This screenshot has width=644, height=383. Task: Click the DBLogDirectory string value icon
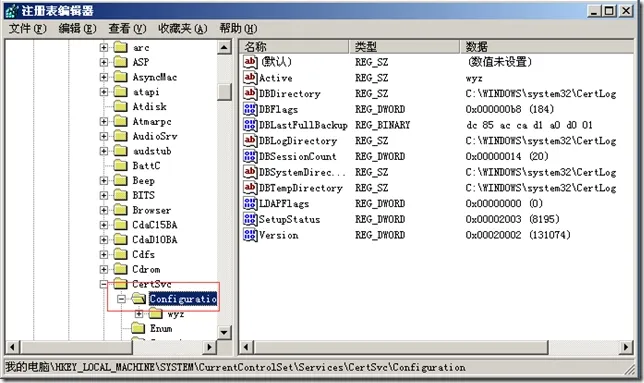pos(250,140)
